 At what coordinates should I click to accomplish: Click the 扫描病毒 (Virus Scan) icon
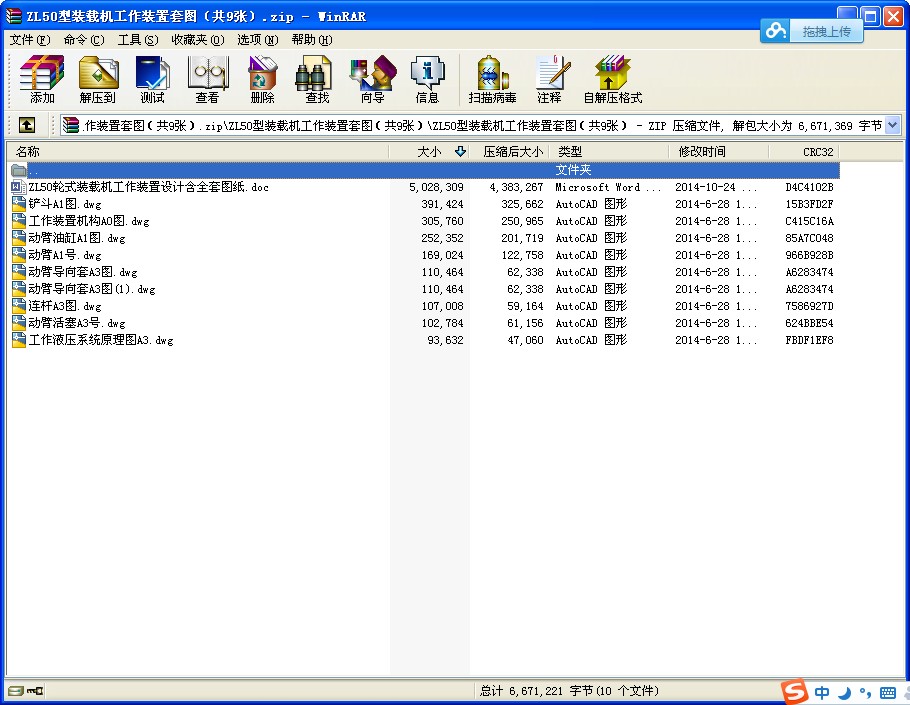pos(492,80)
